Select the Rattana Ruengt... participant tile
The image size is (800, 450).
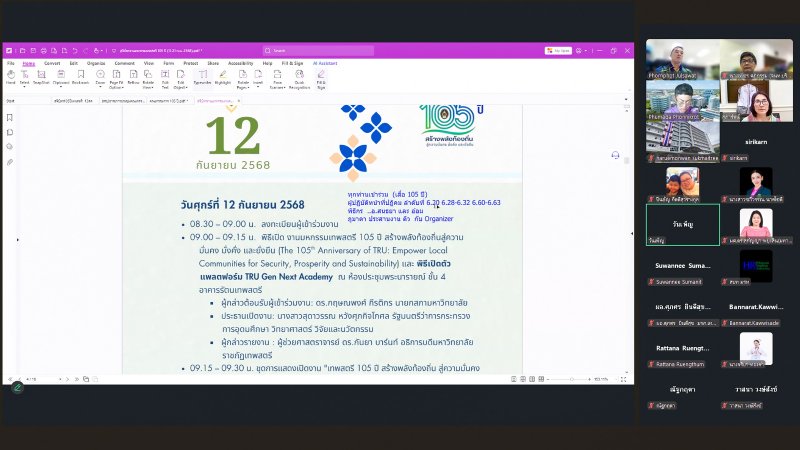(x=683, y=348)
